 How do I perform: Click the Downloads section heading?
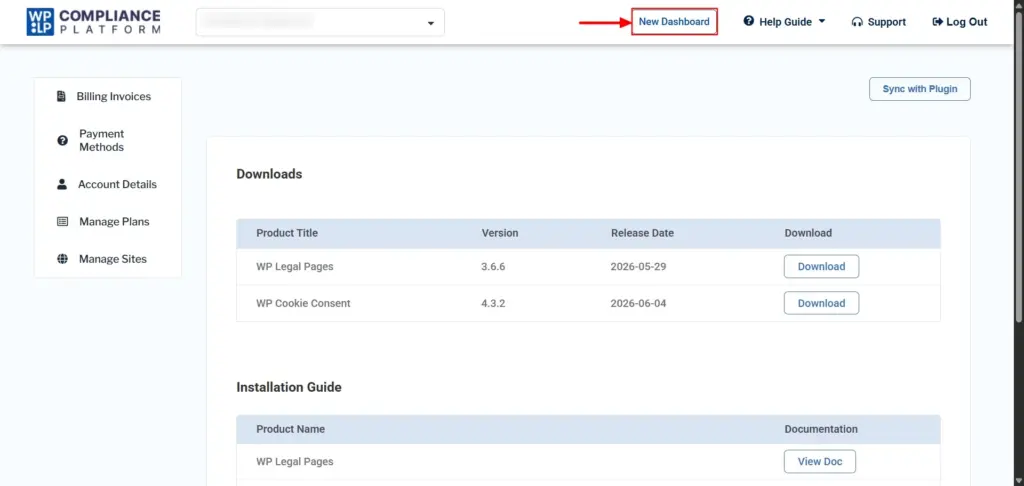(269, 174)
